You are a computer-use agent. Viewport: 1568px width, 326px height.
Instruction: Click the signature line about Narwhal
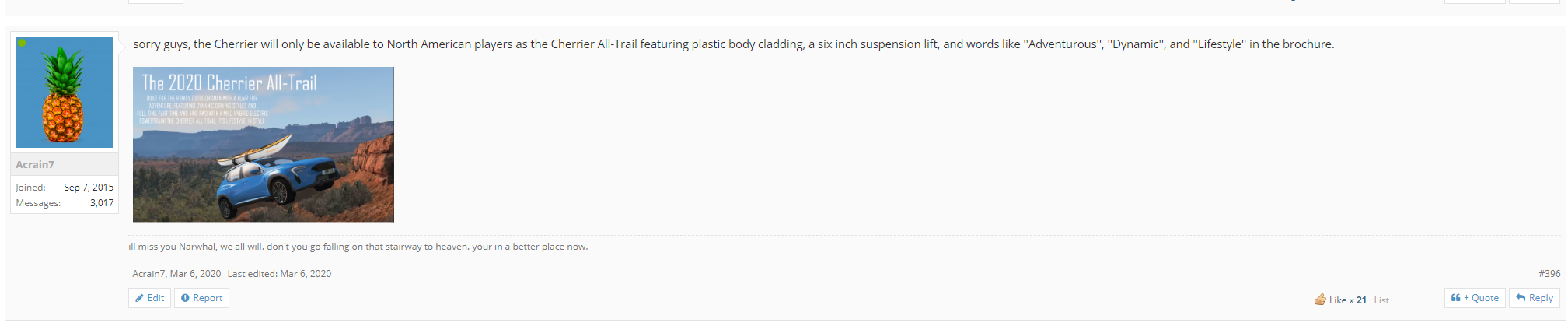click(x=358, y=247)
